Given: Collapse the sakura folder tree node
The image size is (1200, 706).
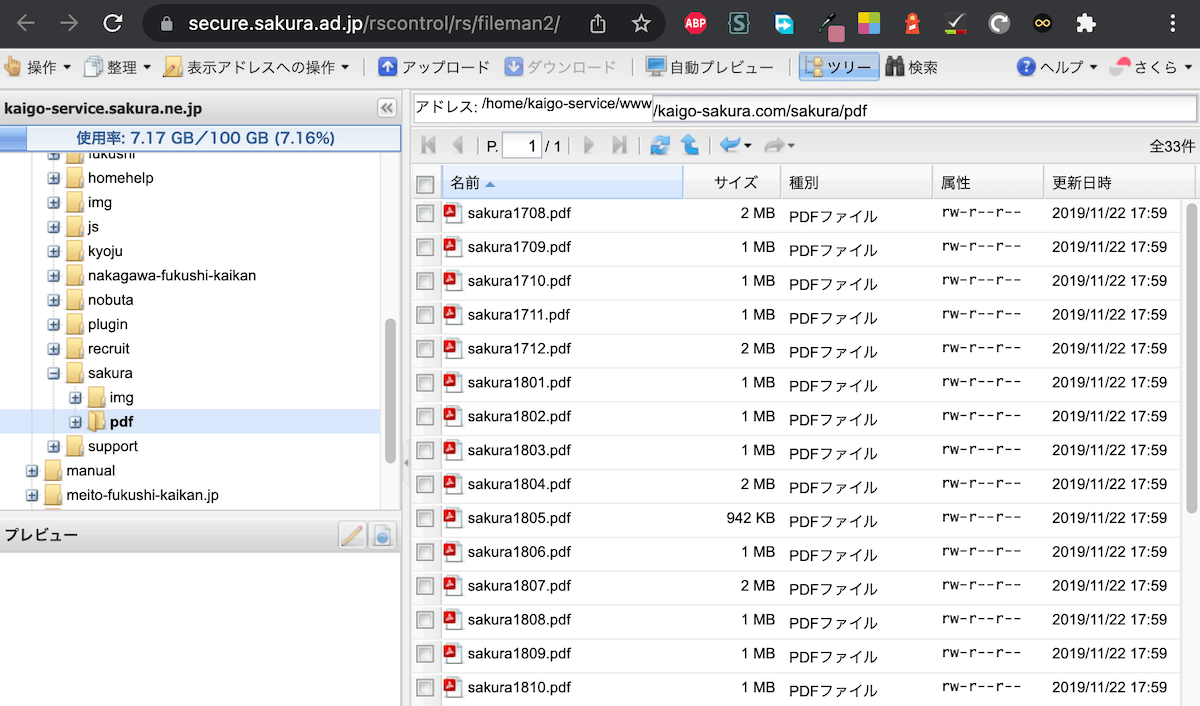Looking at the screenshot, I should 54,373.
